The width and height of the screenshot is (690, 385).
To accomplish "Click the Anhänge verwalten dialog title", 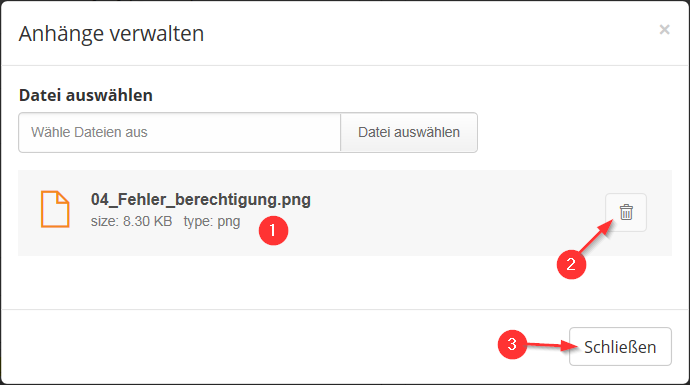I will (111, 33).
